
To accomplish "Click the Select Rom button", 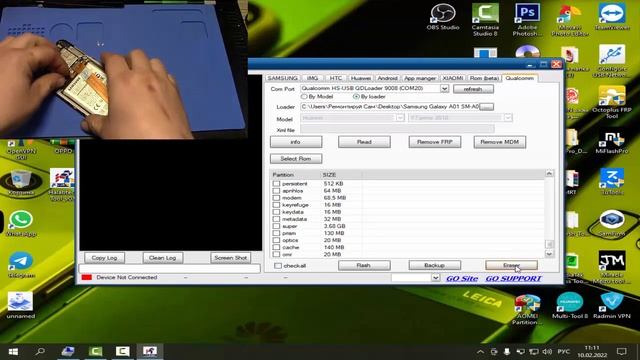I will pos(296,158).
